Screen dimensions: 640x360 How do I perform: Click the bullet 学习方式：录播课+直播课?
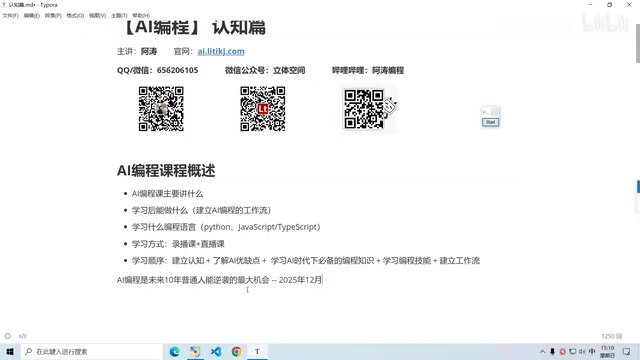point(178,244)
